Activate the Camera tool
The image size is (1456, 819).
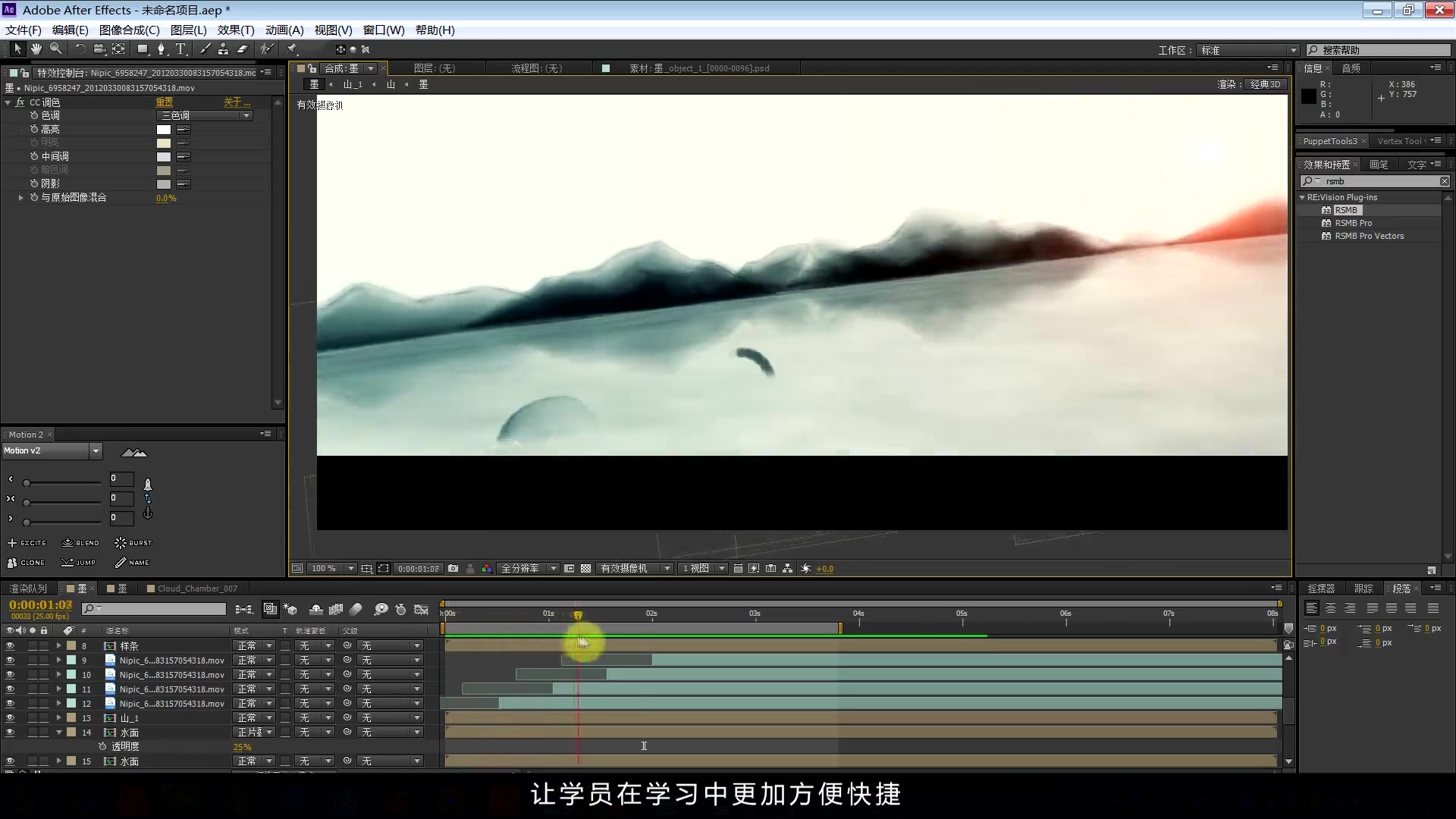click(x=99, y=49)
